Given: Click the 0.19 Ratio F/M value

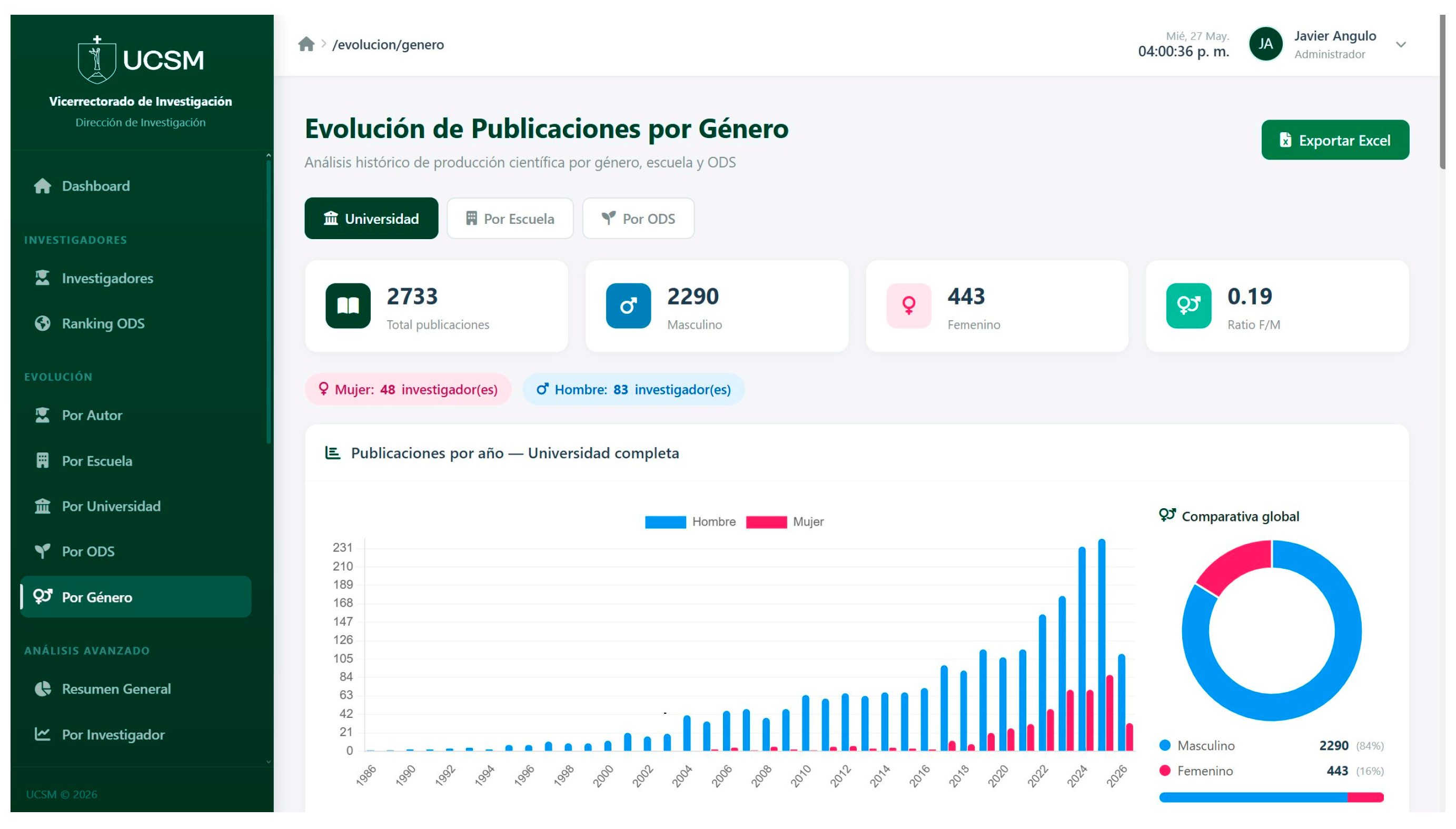Looking at the screenshot, I should tap(1250, 296).
